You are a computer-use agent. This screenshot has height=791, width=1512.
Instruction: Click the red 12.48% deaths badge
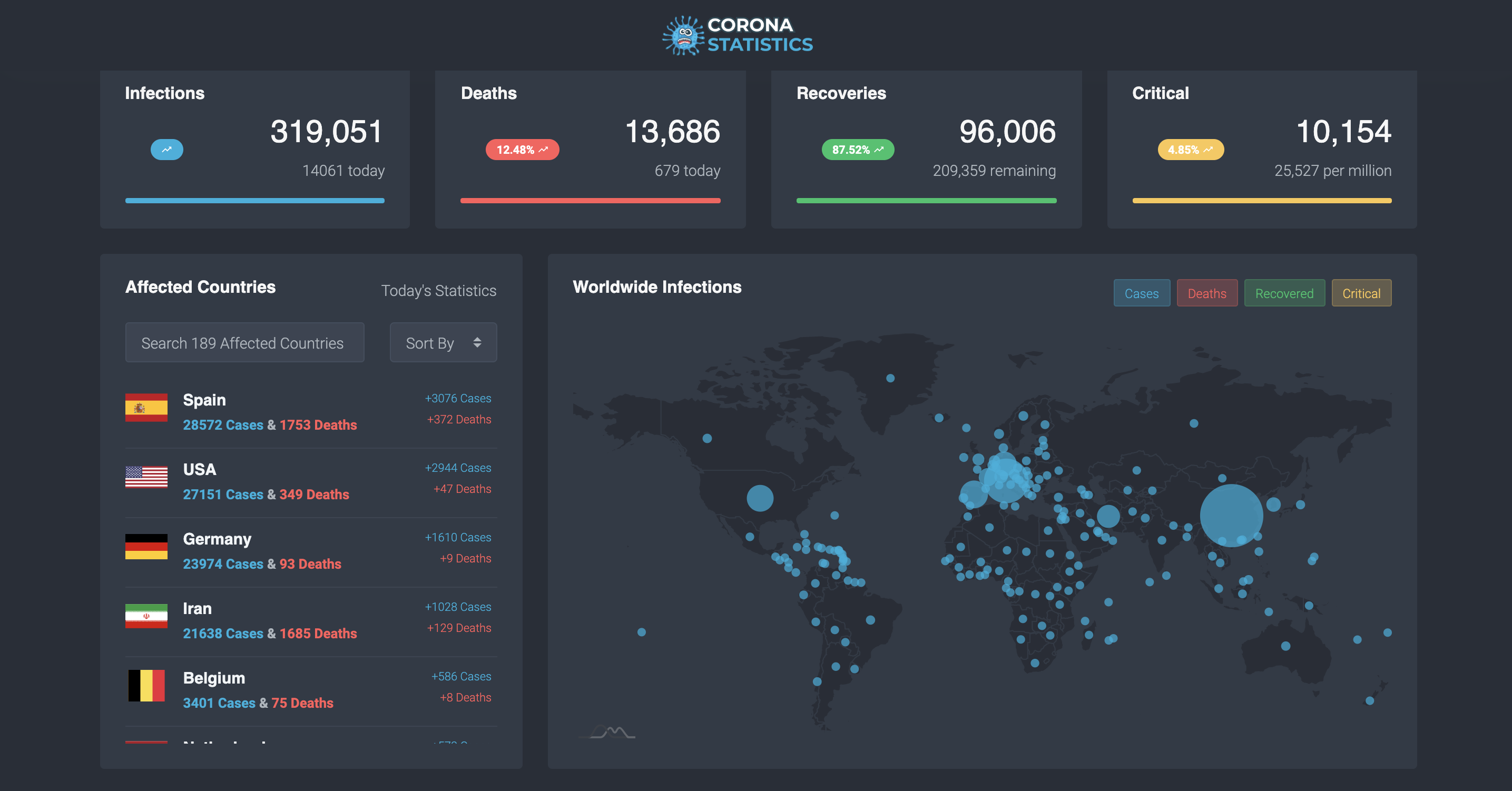(522, 150)
